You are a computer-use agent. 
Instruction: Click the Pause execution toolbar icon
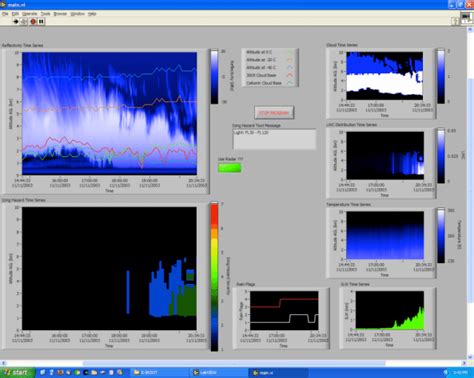41,22
